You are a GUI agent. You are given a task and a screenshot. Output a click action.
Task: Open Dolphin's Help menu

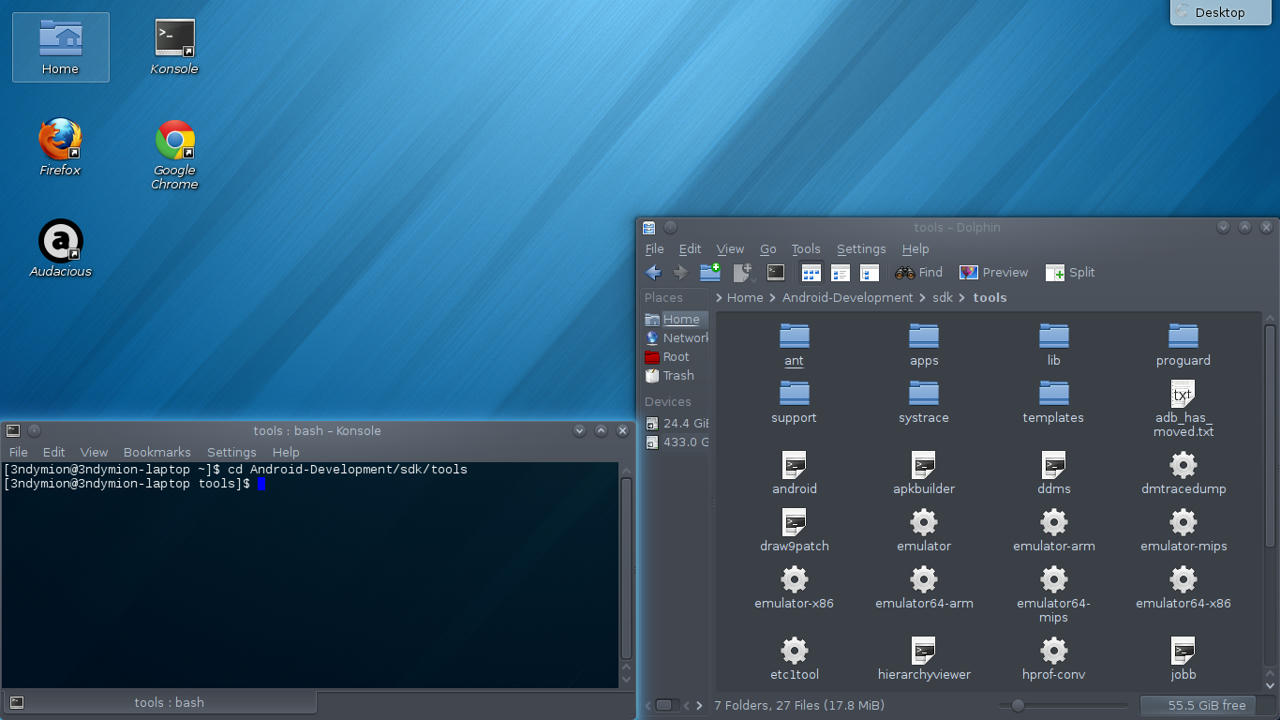[915, 249]
